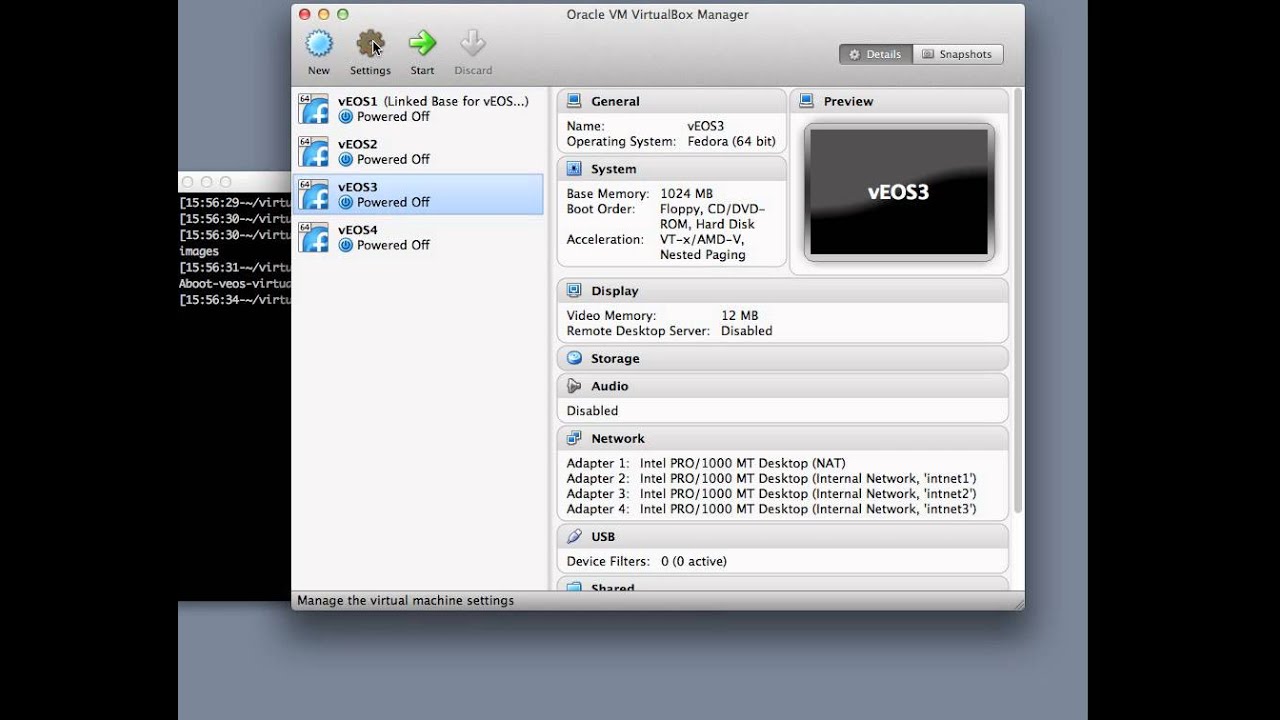The height and width of the screenshot is (720, 1280).
Task: Open the General section header
Action: (671, 101)
